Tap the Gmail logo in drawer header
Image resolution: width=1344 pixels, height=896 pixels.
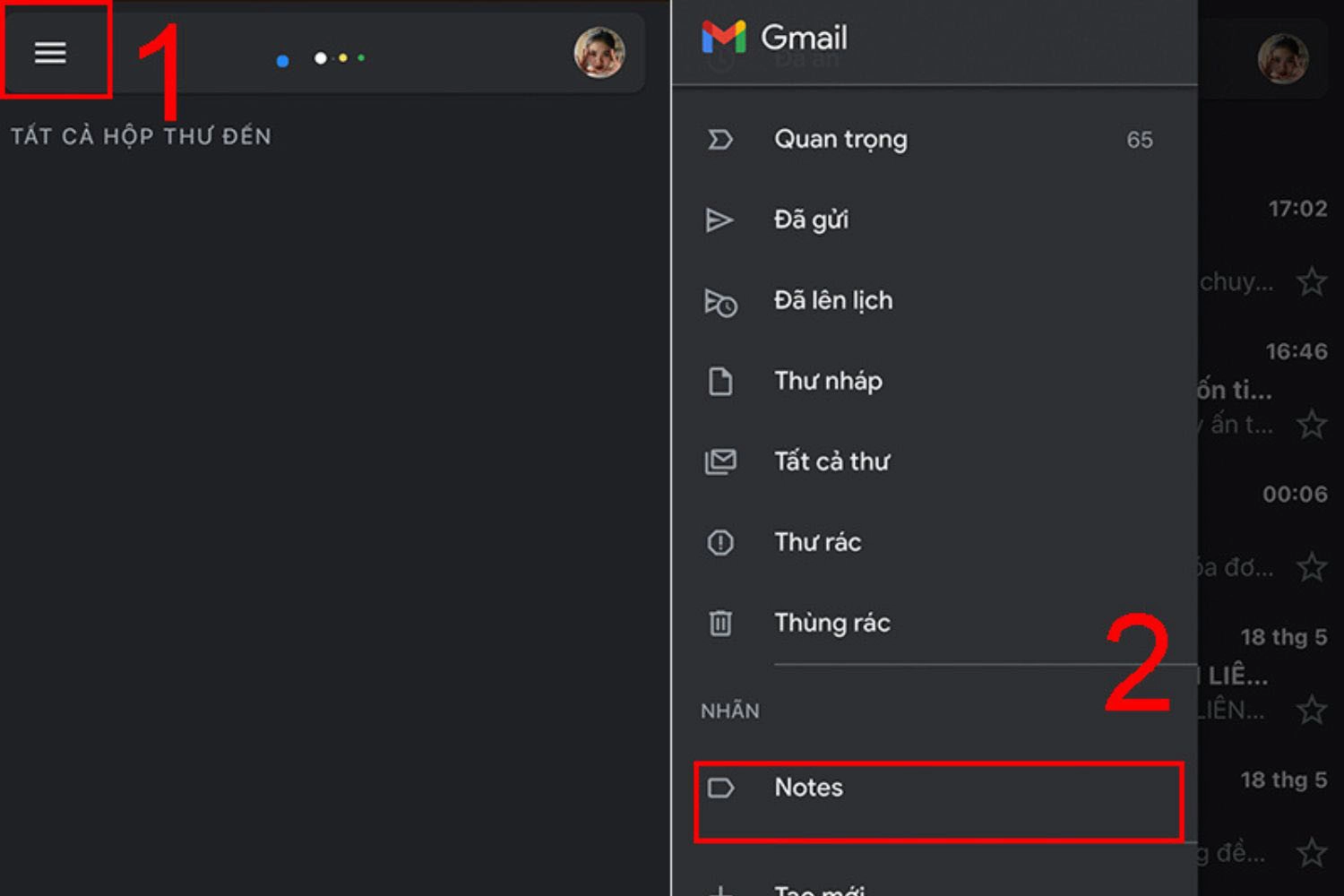click(724, 37)
